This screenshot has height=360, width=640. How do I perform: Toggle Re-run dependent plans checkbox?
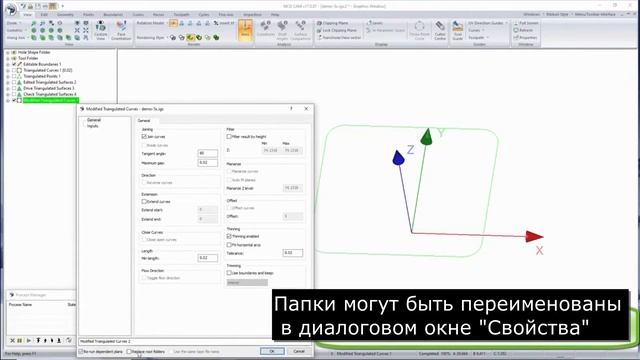pos(81,351)
